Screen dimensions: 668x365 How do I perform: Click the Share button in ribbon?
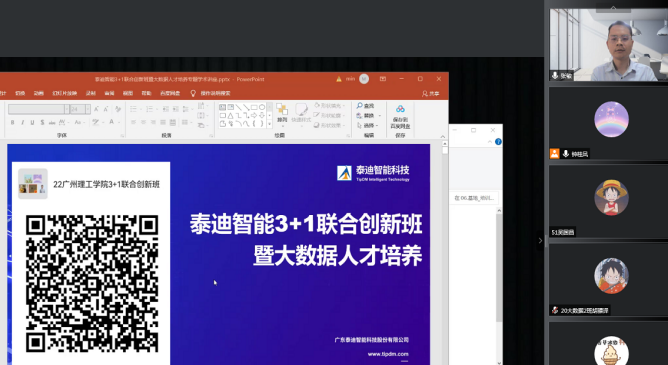click(430, 94)
